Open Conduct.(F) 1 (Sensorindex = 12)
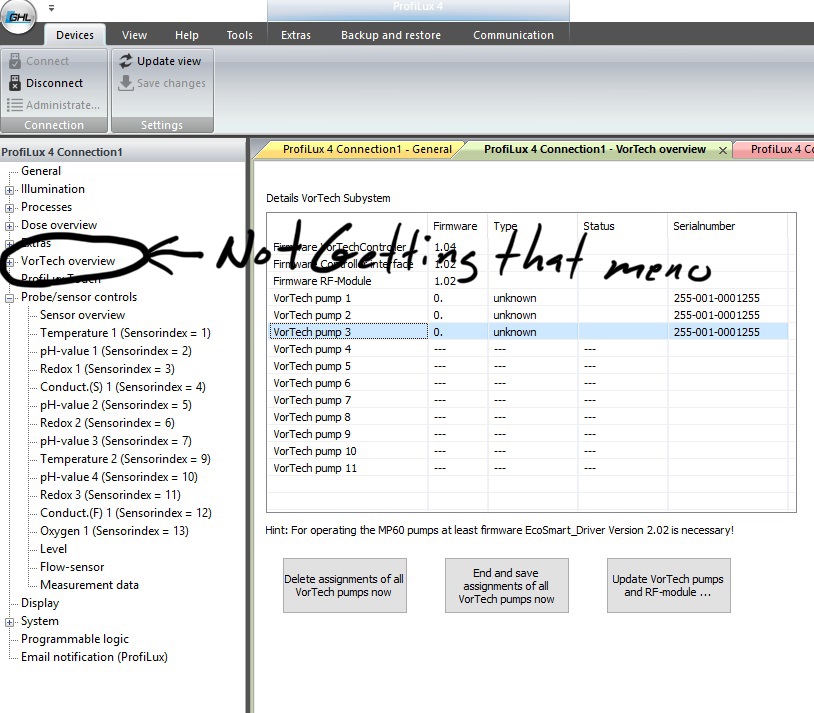Viewport: 814px width, 713px height. tap(126, 513)
